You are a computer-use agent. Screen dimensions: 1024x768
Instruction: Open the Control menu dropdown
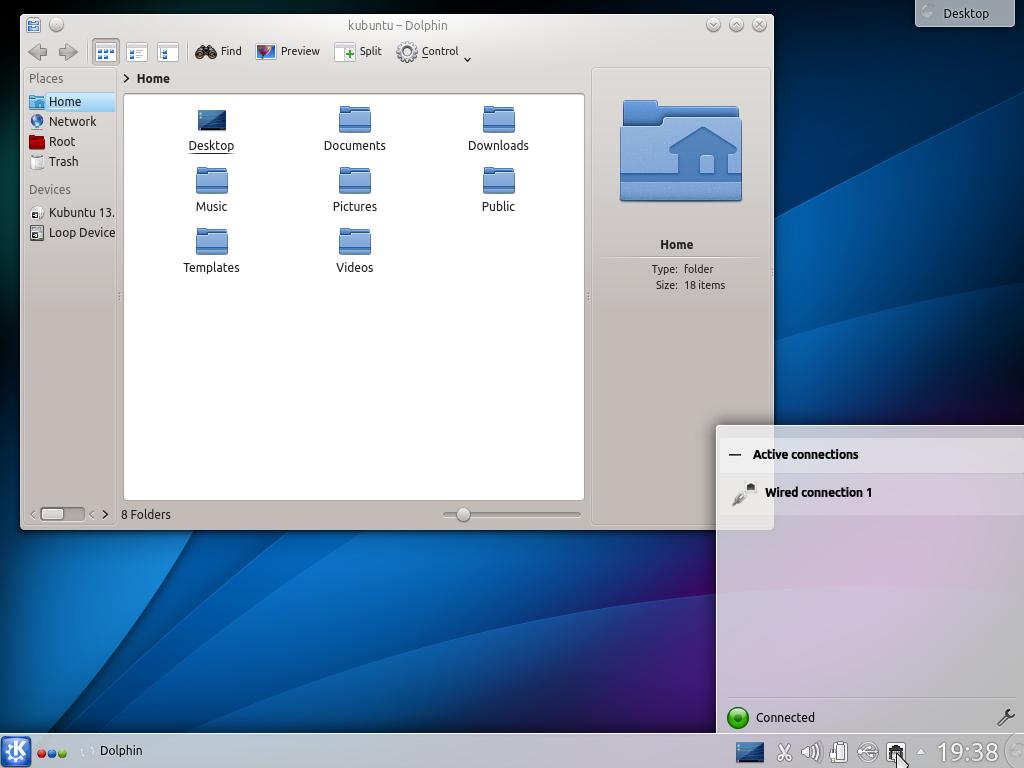point(432,51)
